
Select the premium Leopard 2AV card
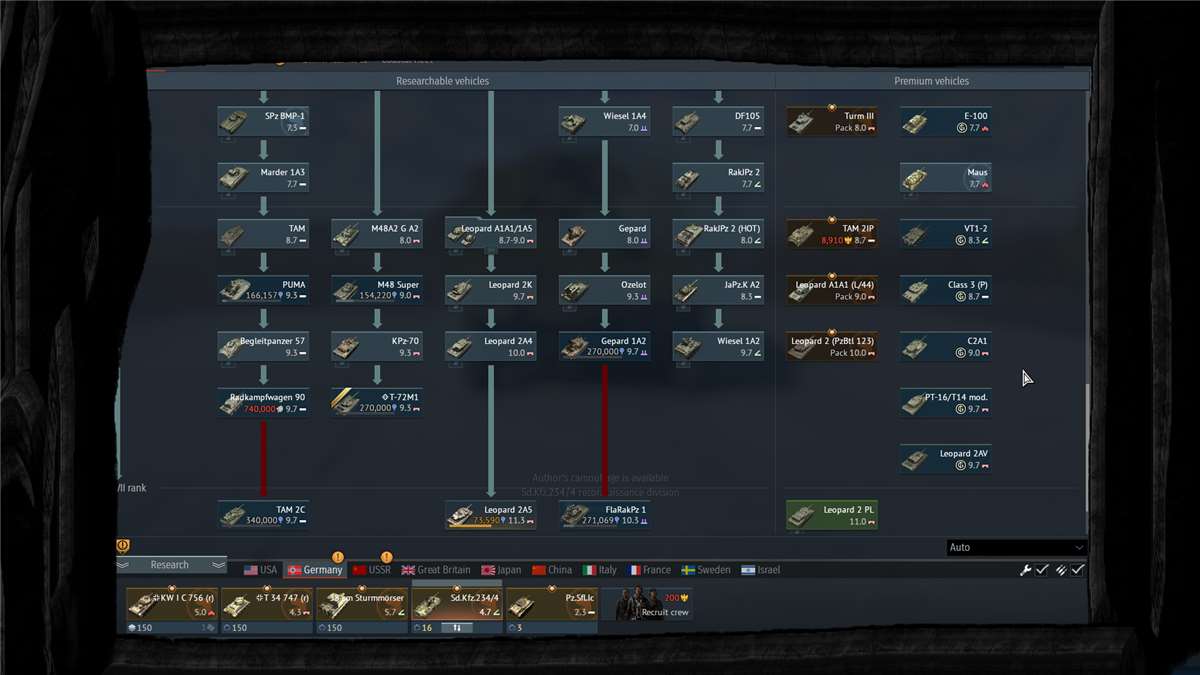tap(946, 459)
